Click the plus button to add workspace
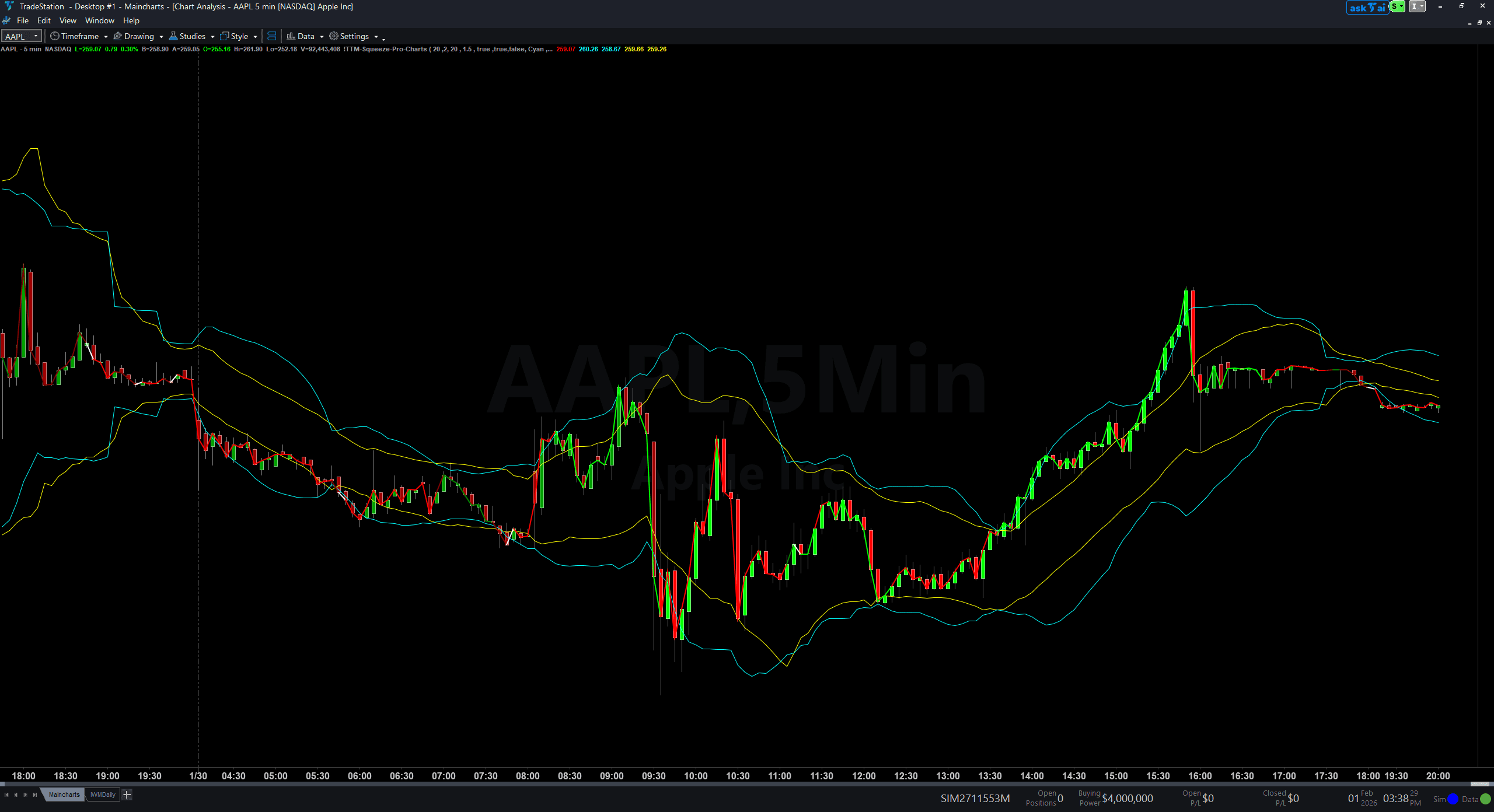This screenshot has width=1494, height=812. tap(126, 794)
